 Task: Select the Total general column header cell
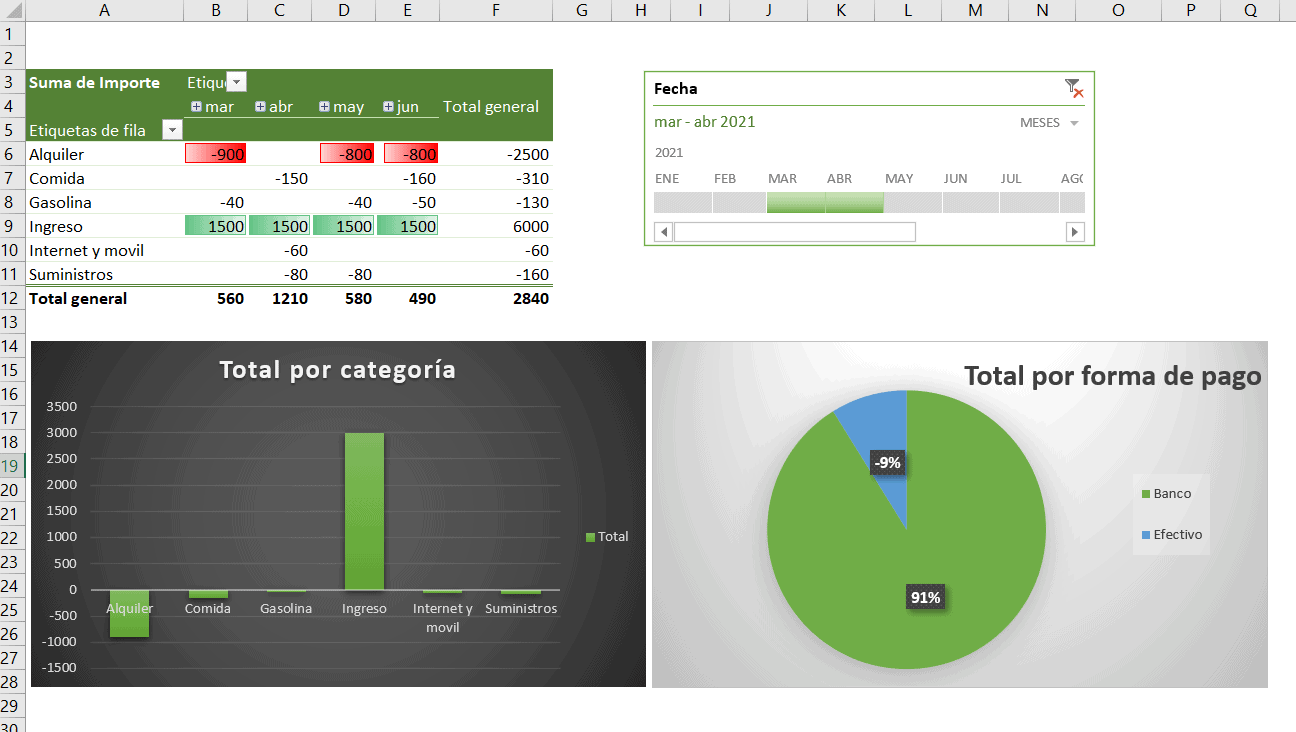coord(496,106)
